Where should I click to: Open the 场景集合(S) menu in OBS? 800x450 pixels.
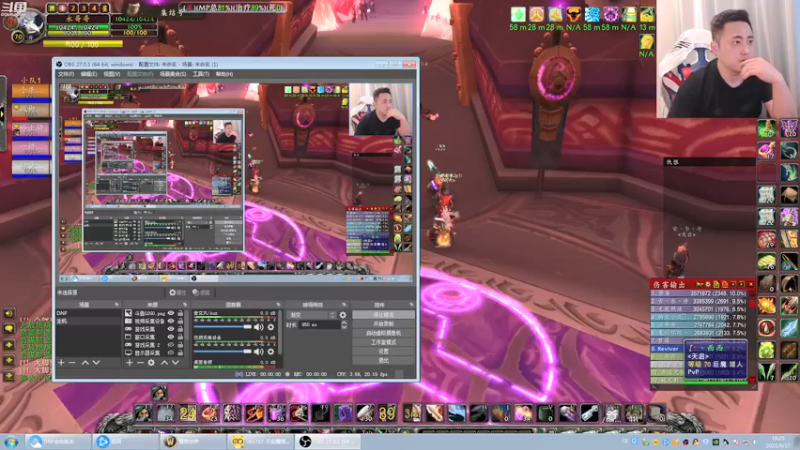coord(172,74)
